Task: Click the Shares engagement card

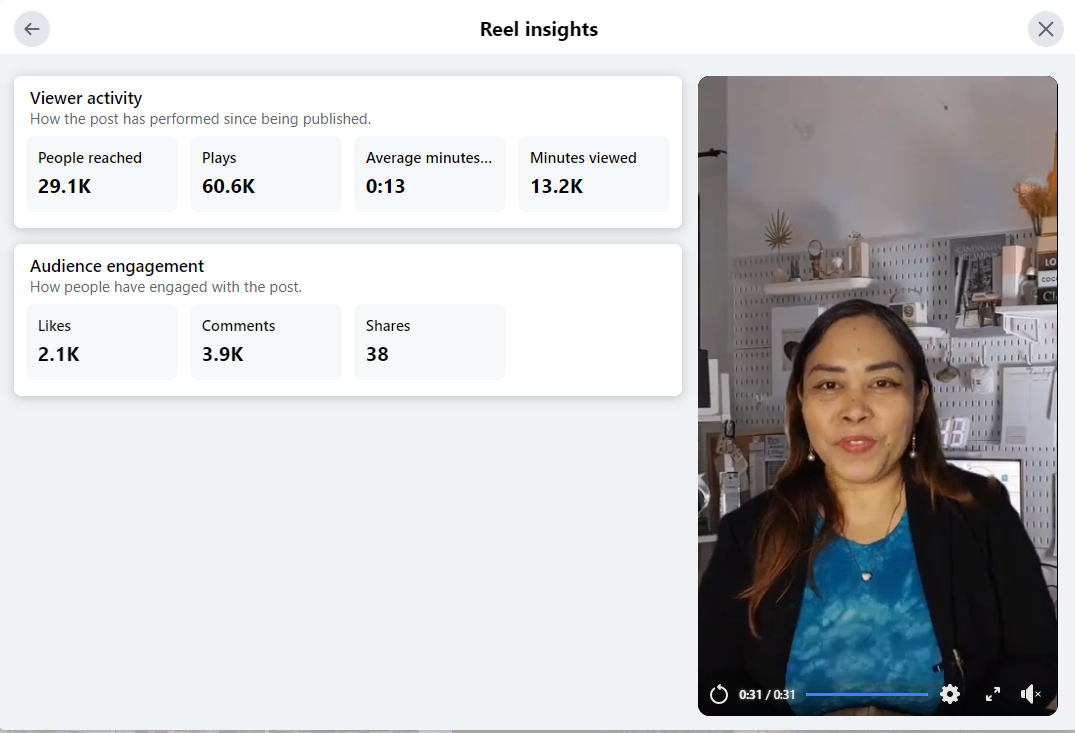Action: coord(430,341)
